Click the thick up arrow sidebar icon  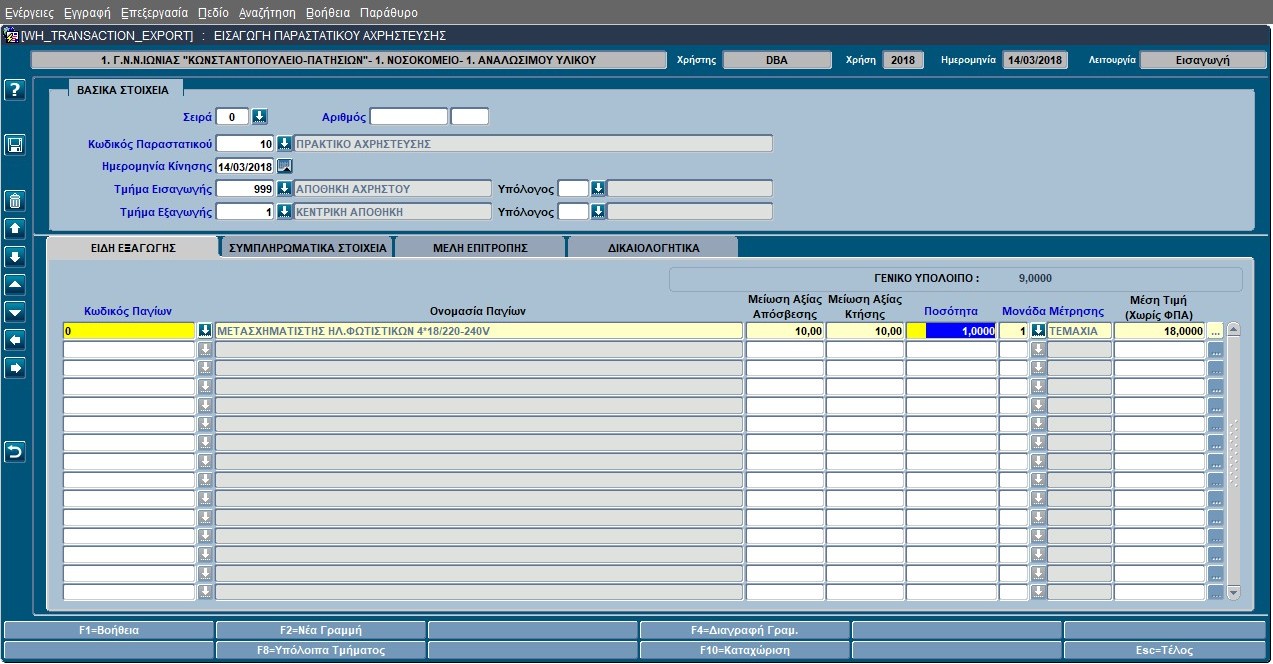point(15,228)
